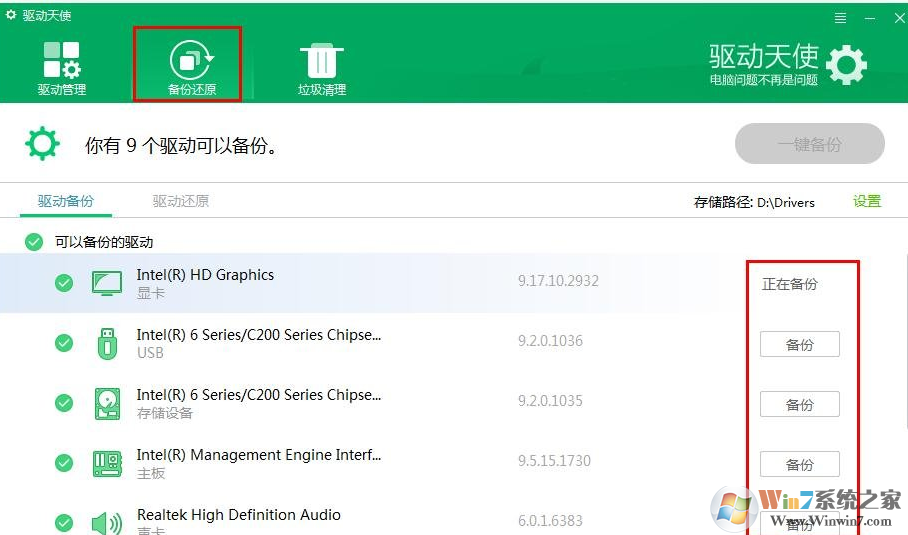Open the 驱动管理 driver management section
The image size is (908, 535).
tap(62, 68)
